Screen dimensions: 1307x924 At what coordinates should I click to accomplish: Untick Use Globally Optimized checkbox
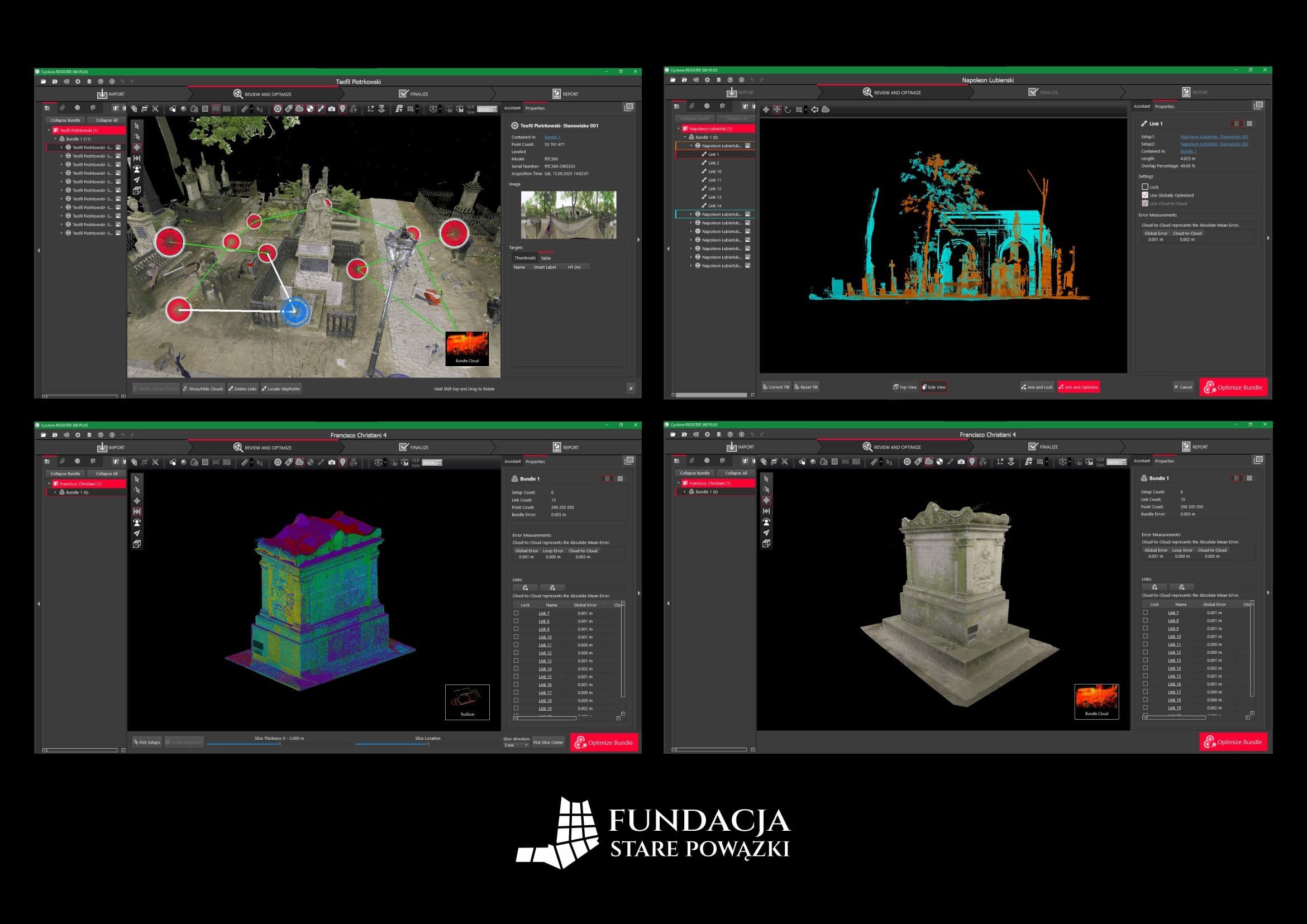coord(1145,195)
